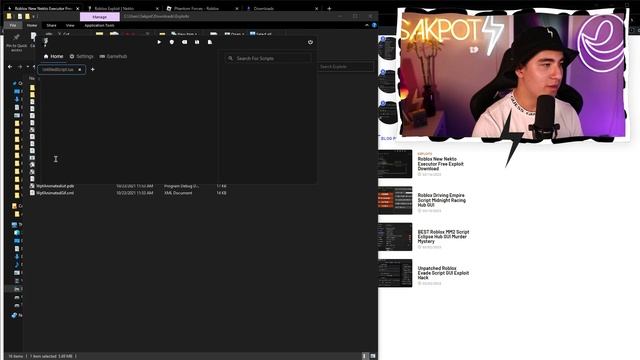Open the executor Home tab
This screenshot has height=360, width=640.
(53, 56)
